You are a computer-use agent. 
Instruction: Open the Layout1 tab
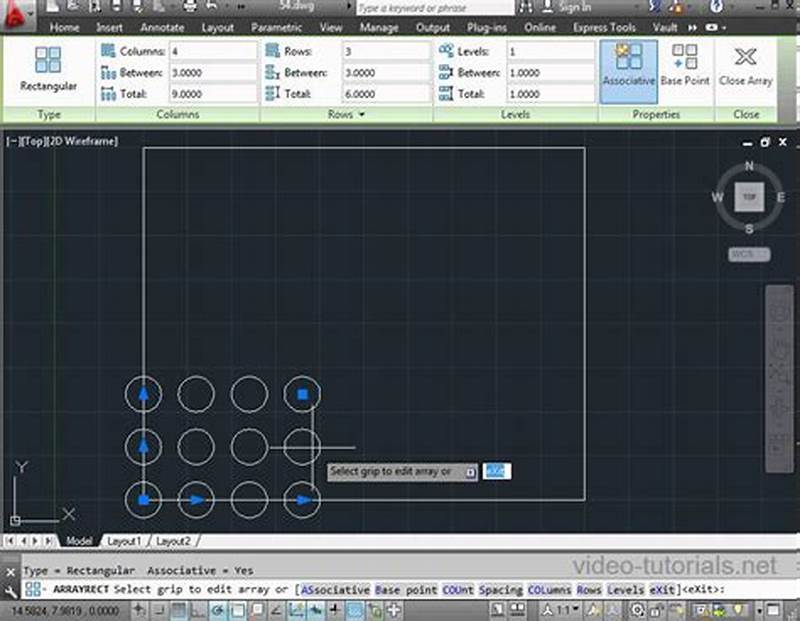tap(124, 541)
